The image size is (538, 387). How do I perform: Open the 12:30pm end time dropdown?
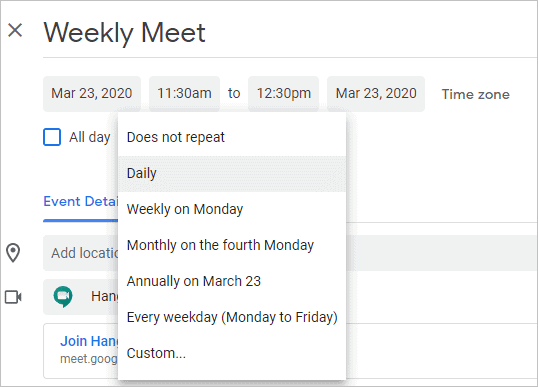pyautogui.click(x=283, y=94)
